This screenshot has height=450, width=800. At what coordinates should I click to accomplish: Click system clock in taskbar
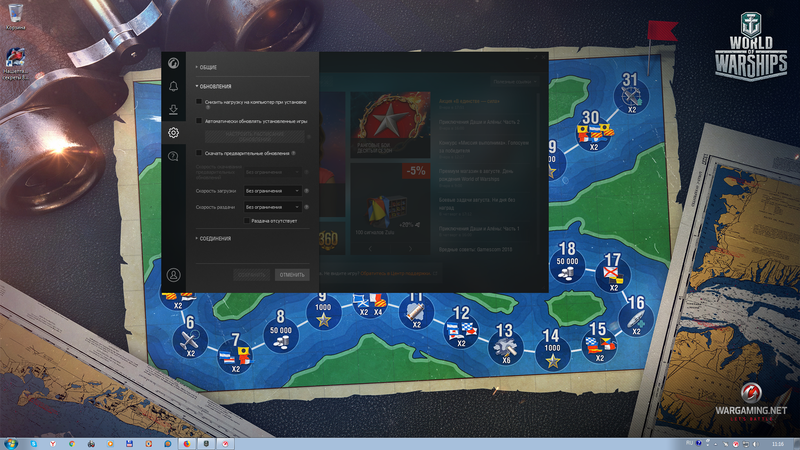(778, 444)
